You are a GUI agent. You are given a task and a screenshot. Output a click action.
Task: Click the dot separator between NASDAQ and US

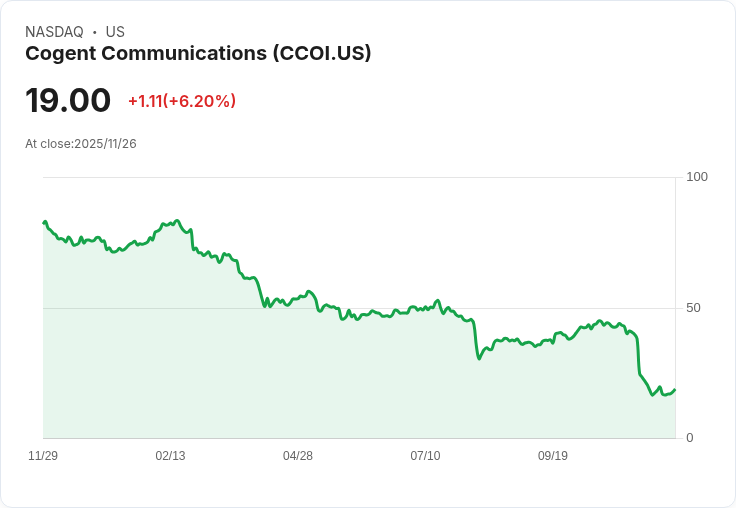click(x=94, y=32)
